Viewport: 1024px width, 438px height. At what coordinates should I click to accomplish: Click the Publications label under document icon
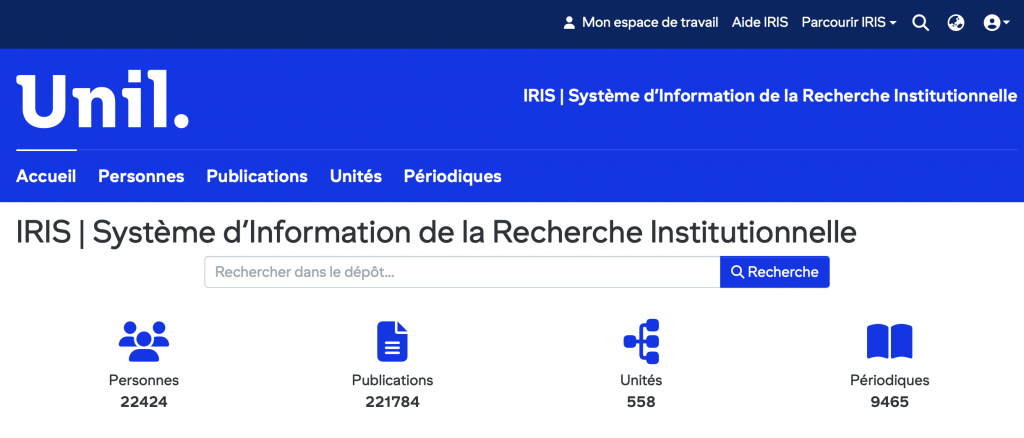(392, 380)
